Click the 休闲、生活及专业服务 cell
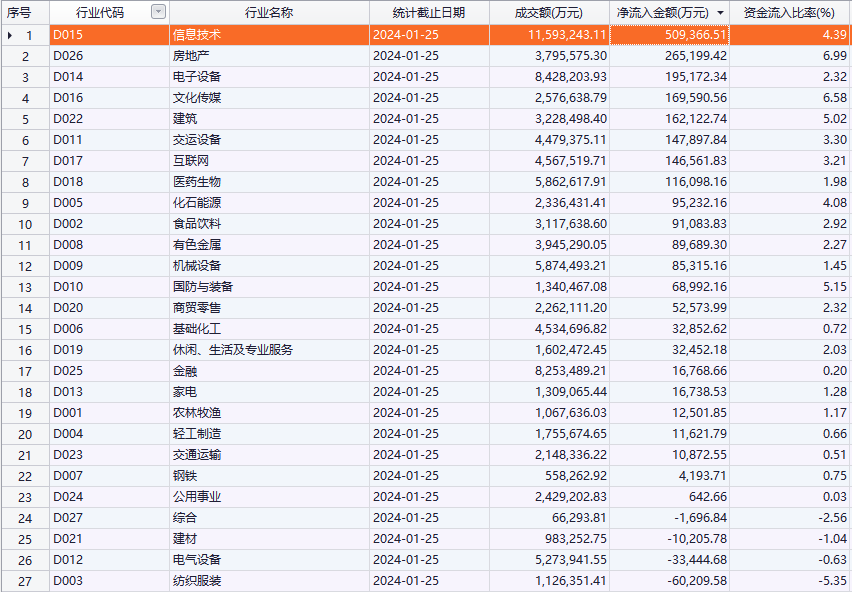Viewport: 852px width, 592px height. pos(233,350)
